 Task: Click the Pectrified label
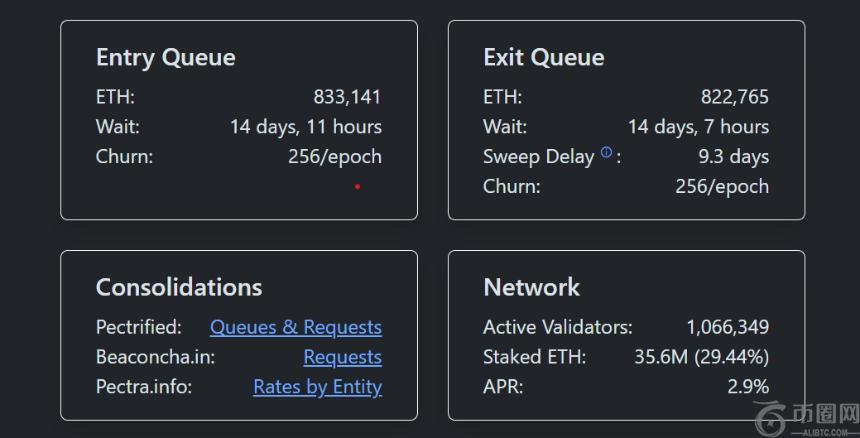138,327
